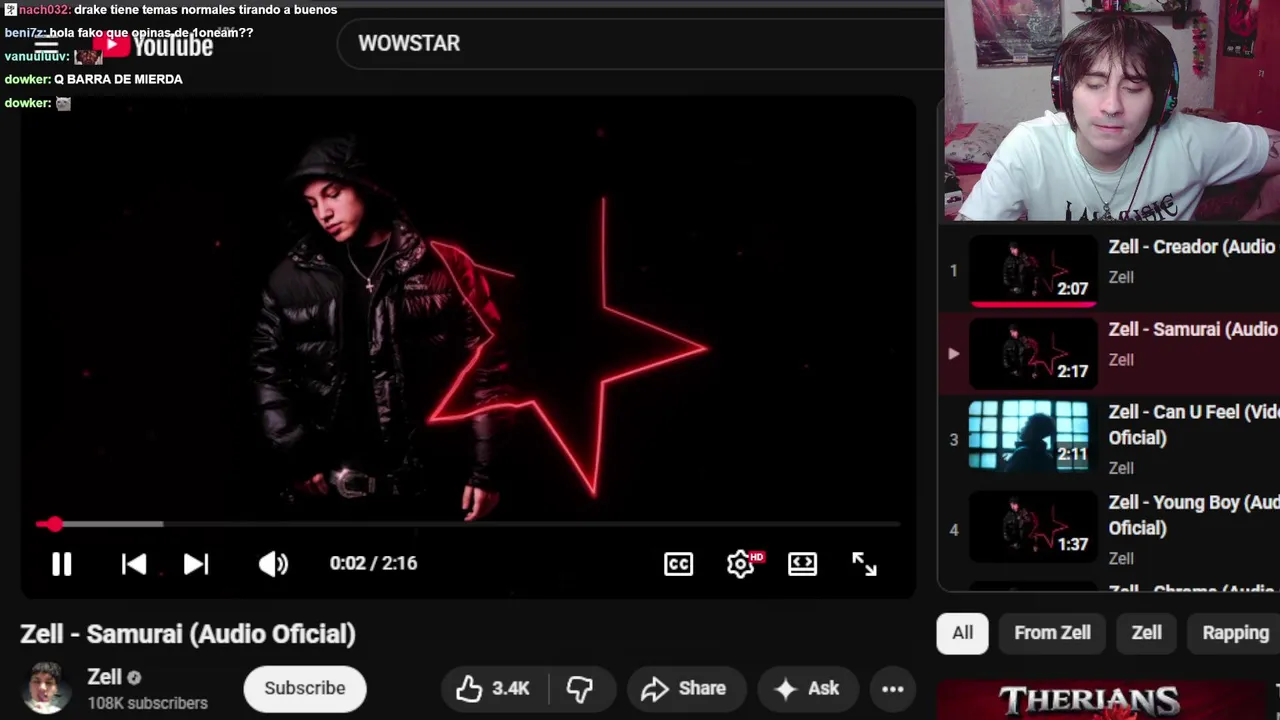Viewport: 1280px width, 720px height.
Task: Select the From Zell filter chip
Action: coord(1052,633)
